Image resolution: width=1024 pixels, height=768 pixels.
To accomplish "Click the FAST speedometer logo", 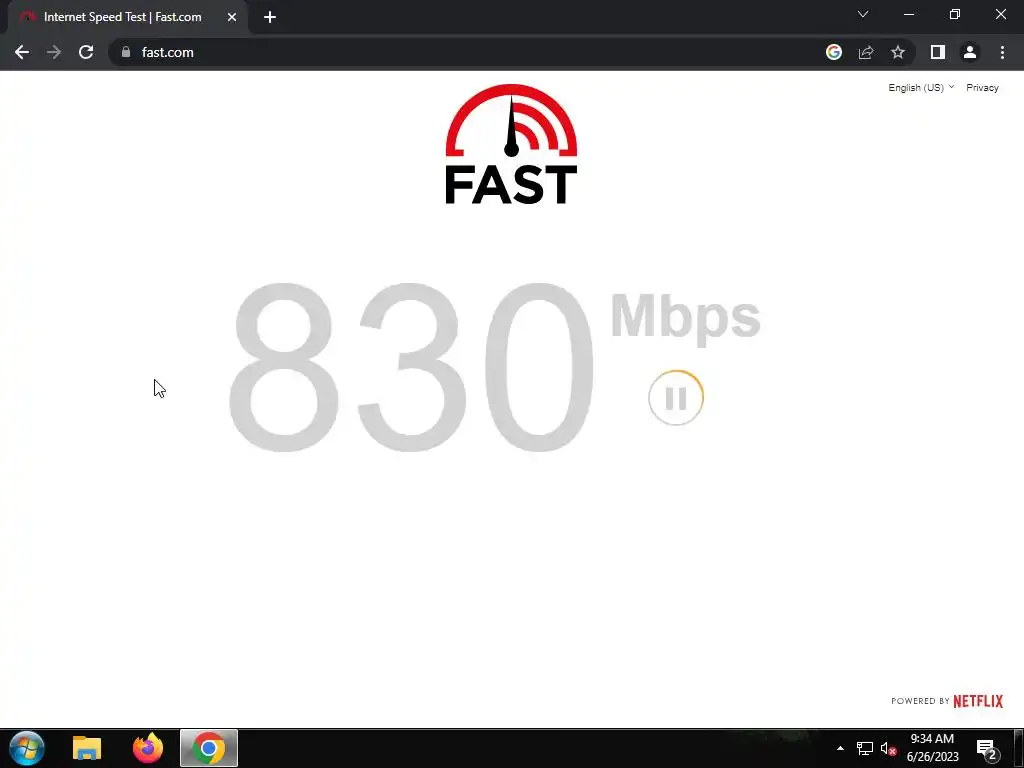I will 511,144.
